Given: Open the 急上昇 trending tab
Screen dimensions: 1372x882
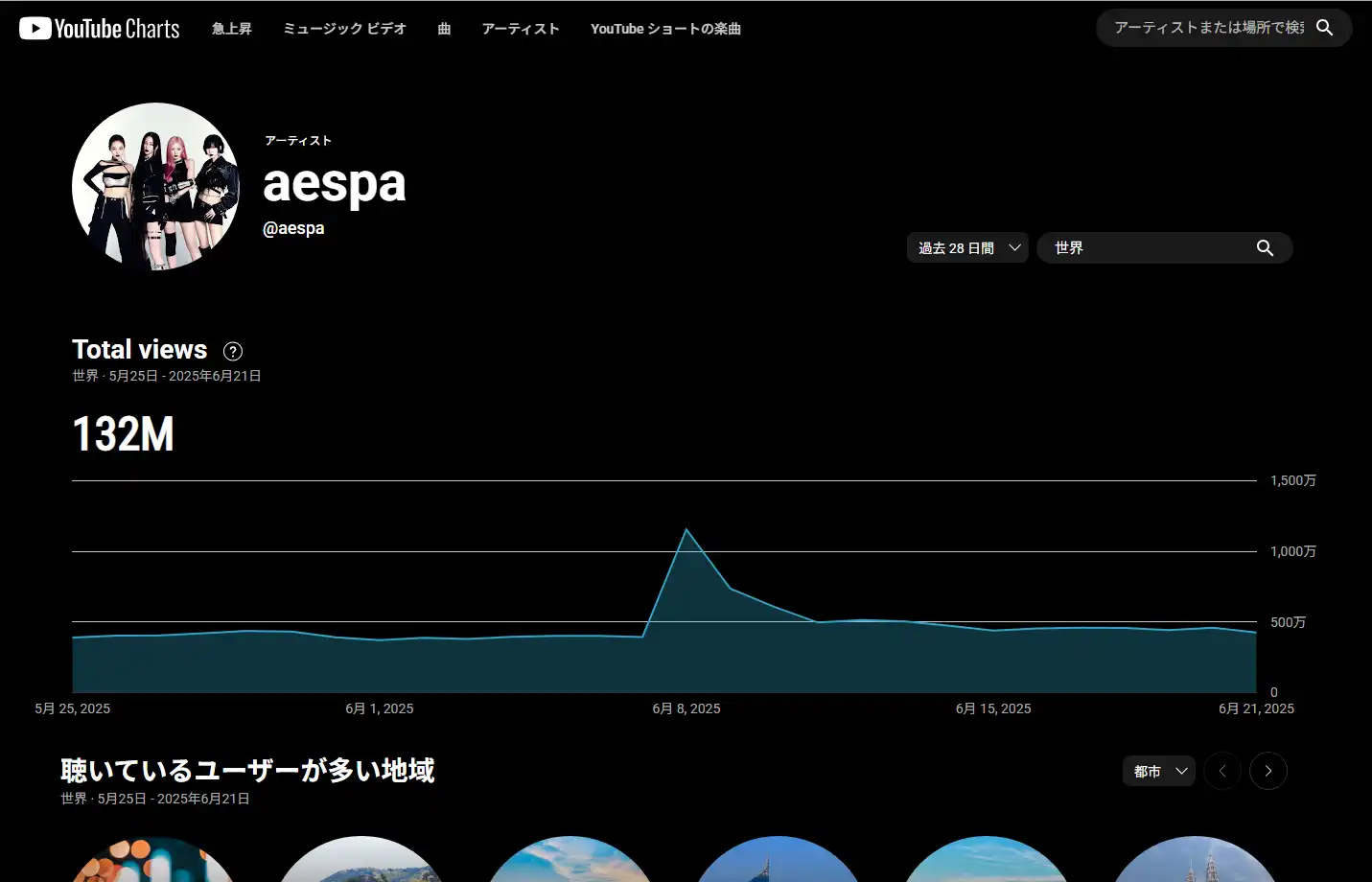Looking at the screenshot, I should tap(232, 29).
